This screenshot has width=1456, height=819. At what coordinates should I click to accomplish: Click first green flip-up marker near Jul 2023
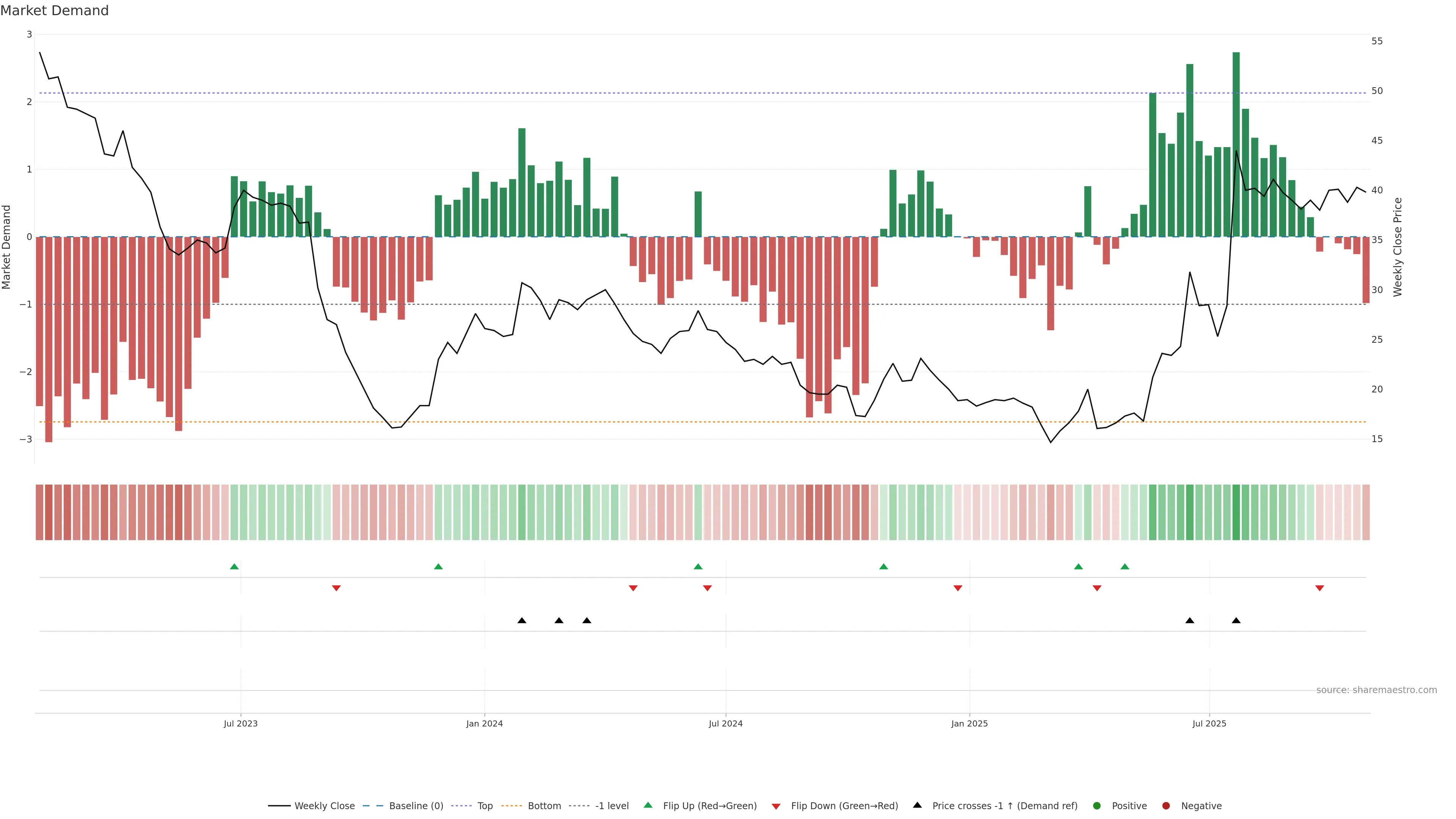coord(235,567)
